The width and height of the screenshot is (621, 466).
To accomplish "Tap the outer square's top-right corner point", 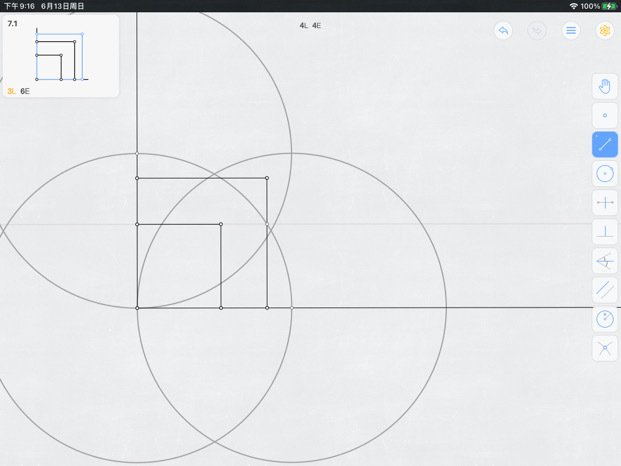I will pos(267,178).
